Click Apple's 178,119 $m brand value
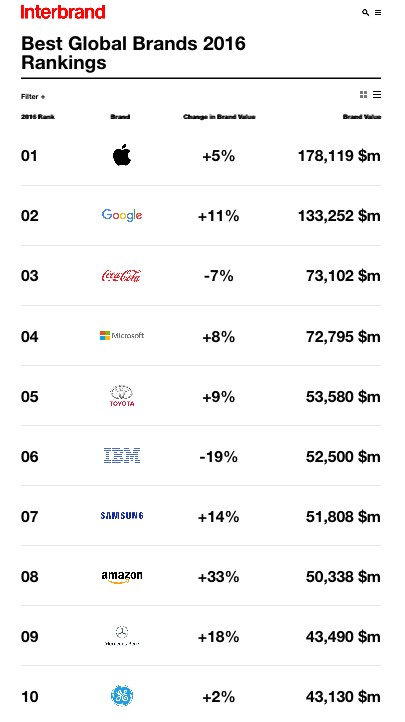Viewport: 405px width, 722px height. coord(339,156)
